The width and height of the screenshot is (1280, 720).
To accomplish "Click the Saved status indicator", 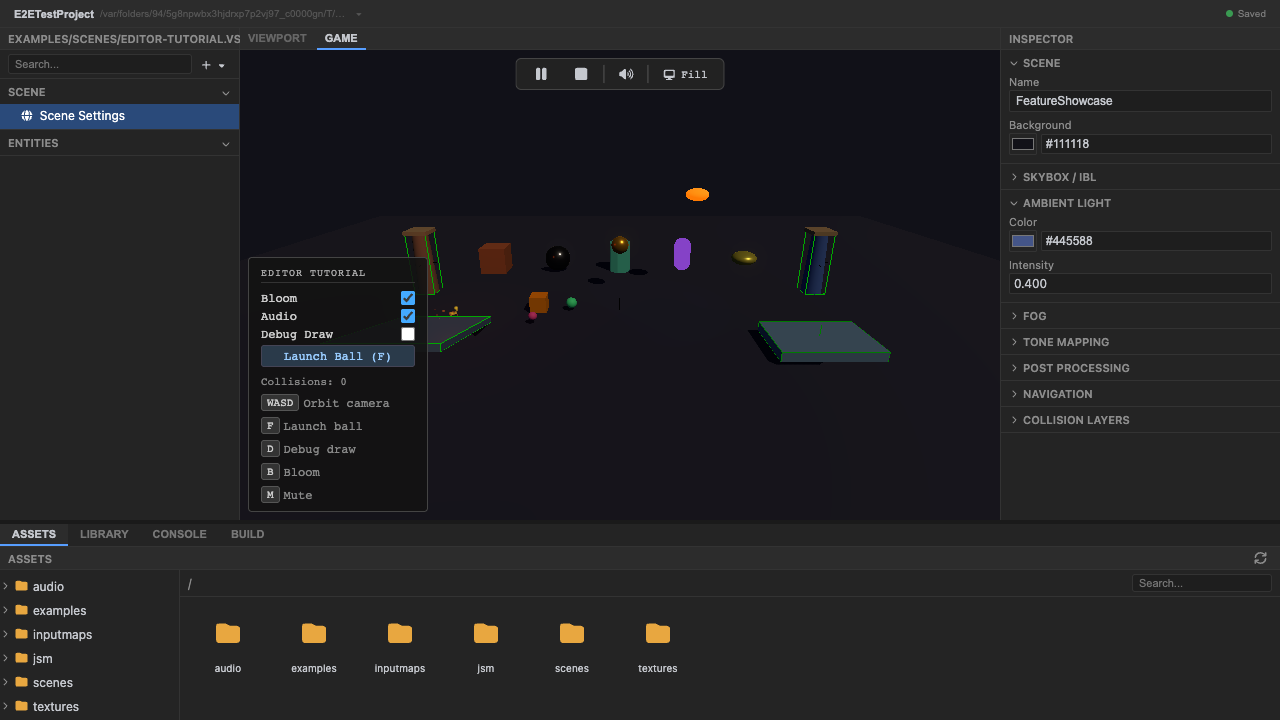I will (1245, 14).
